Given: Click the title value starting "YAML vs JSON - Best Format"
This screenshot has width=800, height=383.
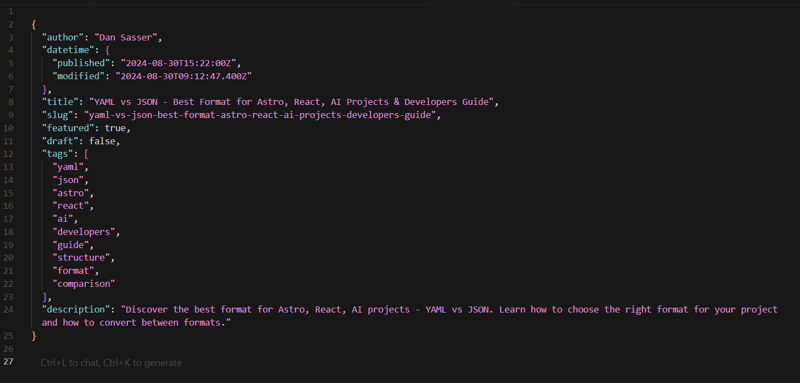Looking at the screenshot, I should tap(291, 102).
